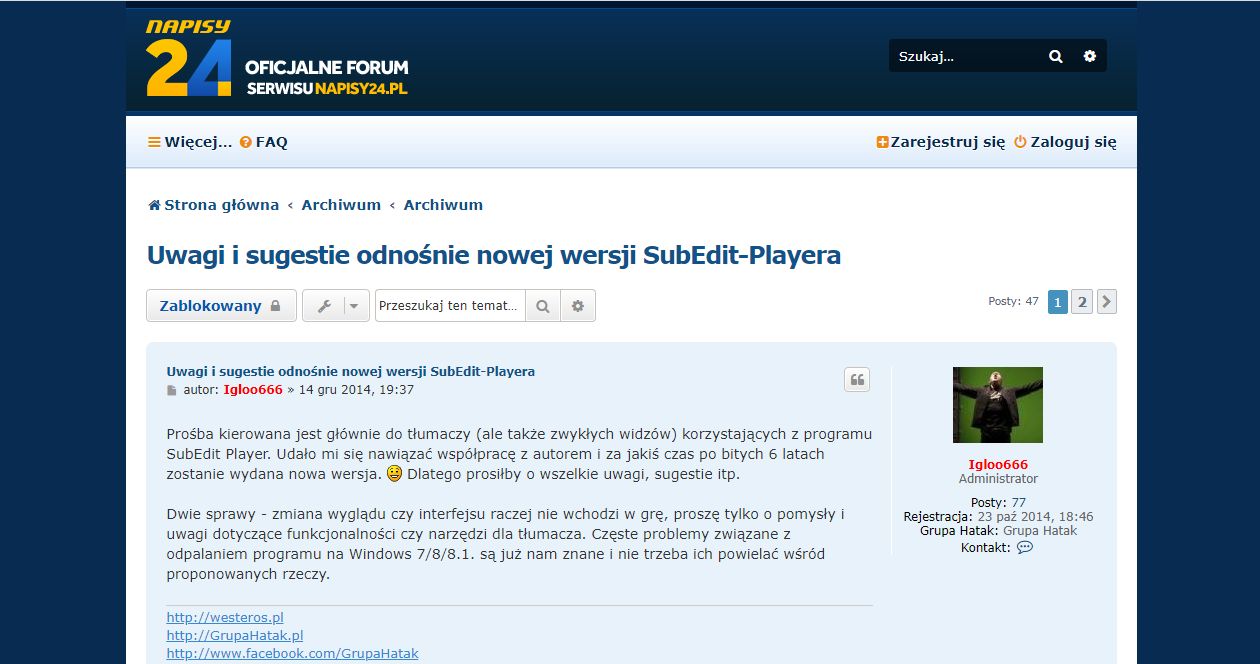Open the westeros.pl signature link

tap(225, 618)
